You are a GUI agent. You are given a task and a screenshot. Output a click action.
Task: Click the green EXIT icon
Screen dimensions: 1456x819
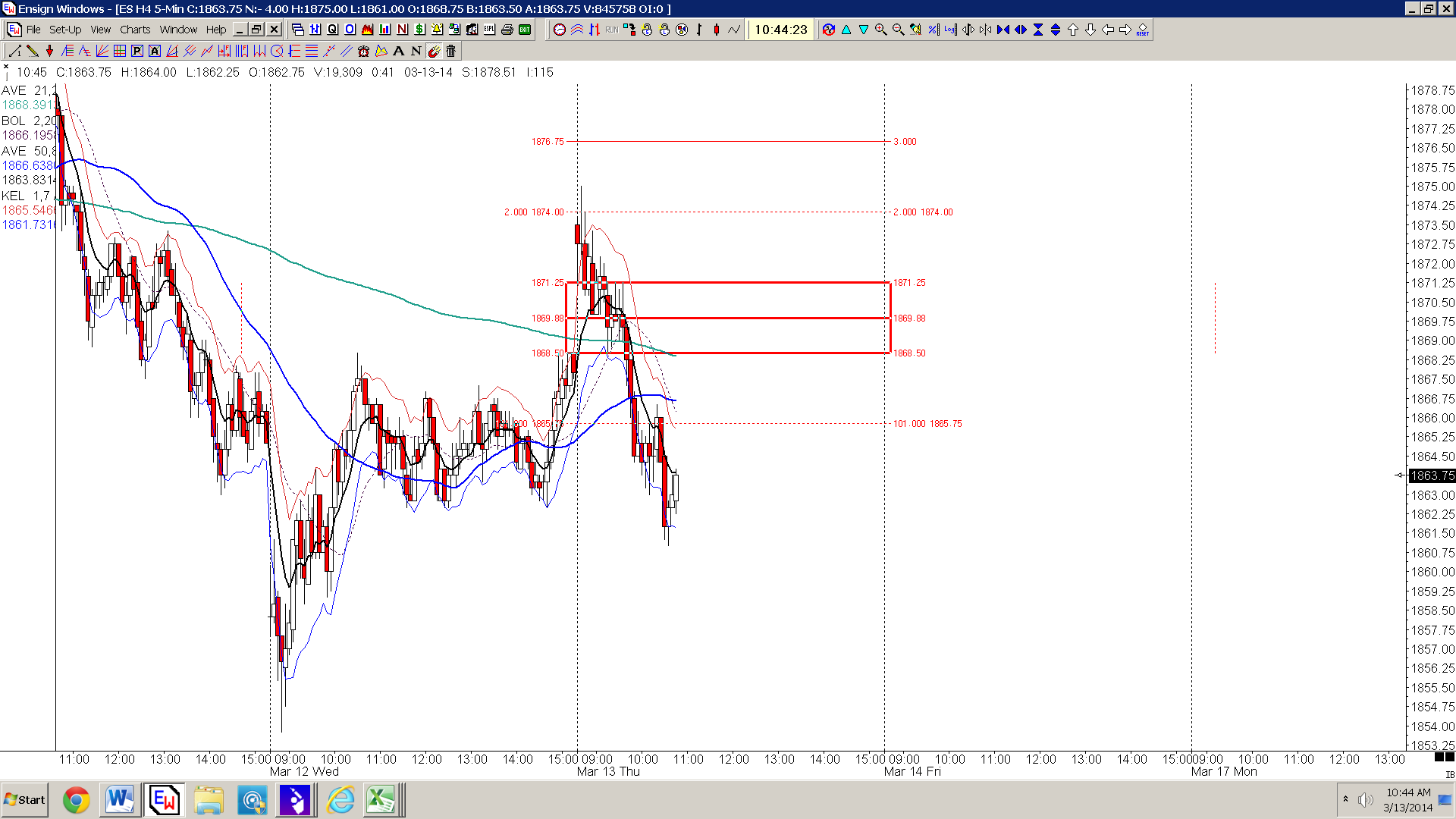pyautogui.click(x=524, y=30)
